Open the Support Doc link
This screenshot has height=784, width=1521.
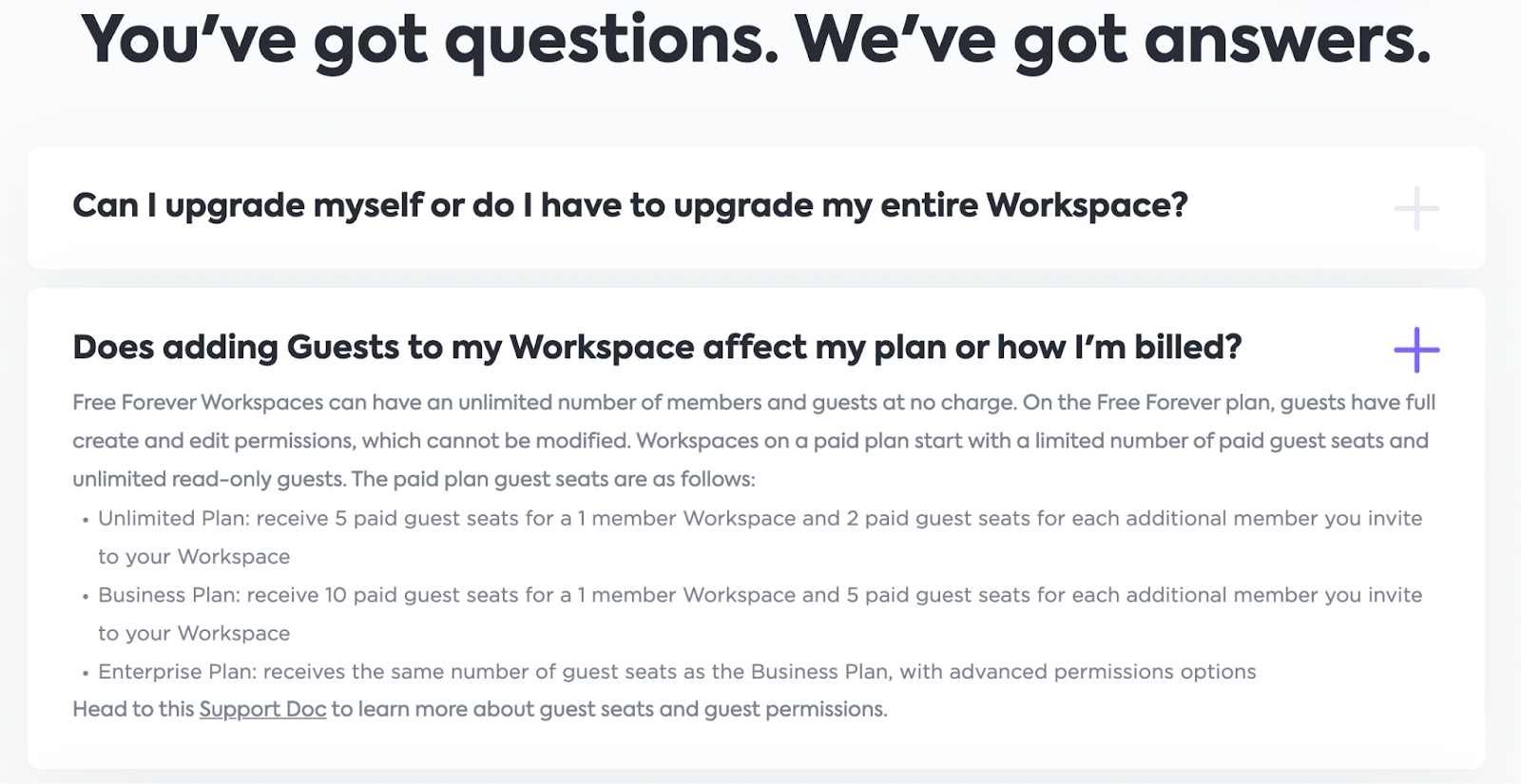(262, 709)
